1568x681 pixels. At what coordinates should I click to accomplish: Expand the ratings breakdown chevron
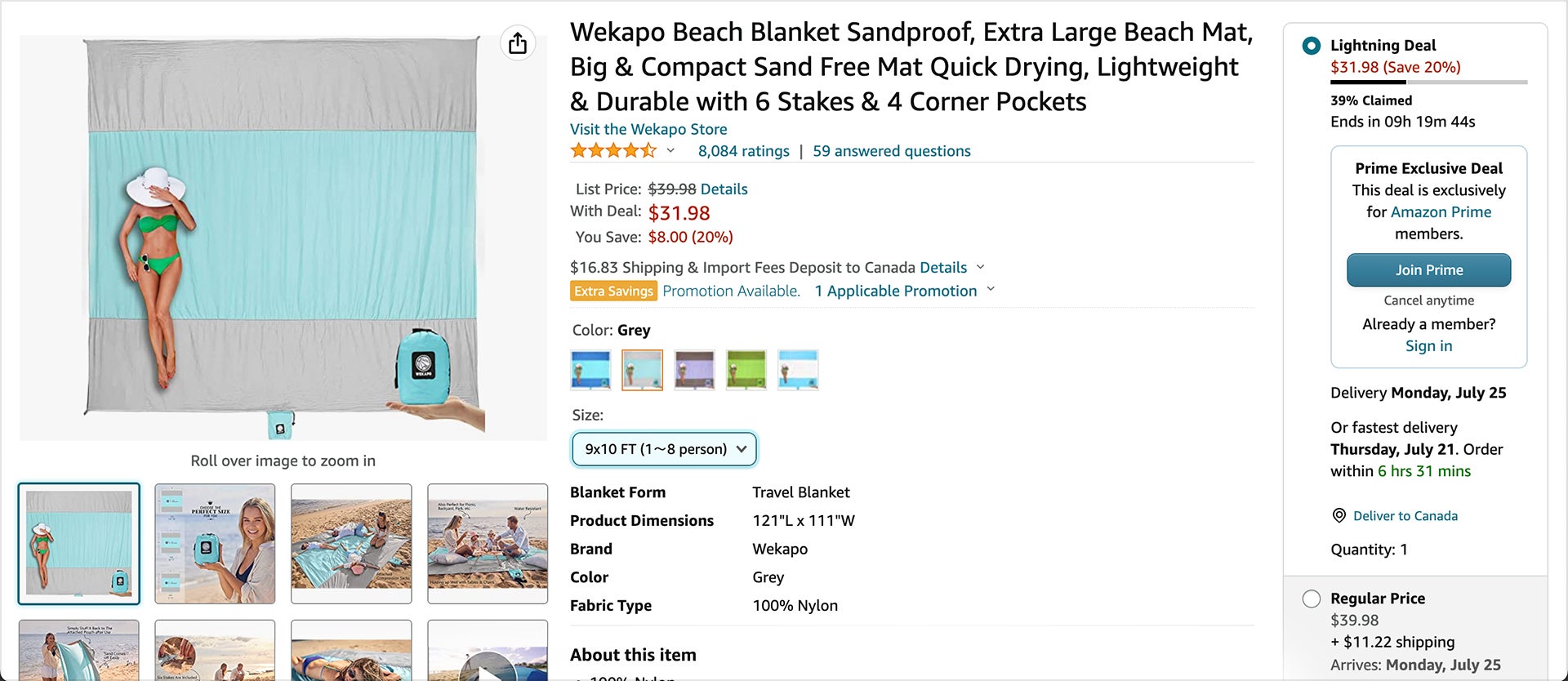[670, 151]
